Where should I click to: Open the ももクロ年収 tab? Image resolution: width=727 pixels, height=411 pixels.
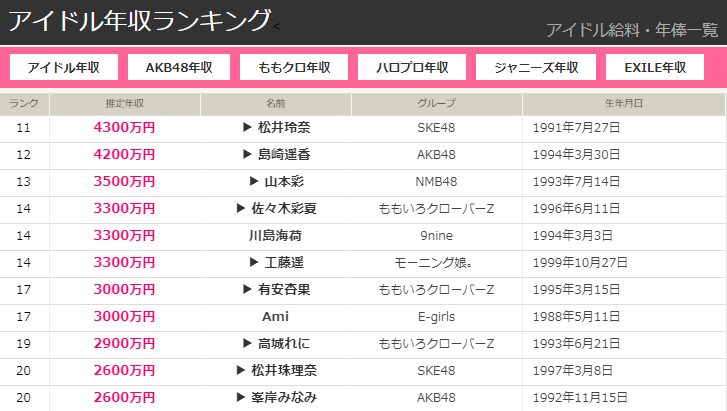click(x=294, y=67)
